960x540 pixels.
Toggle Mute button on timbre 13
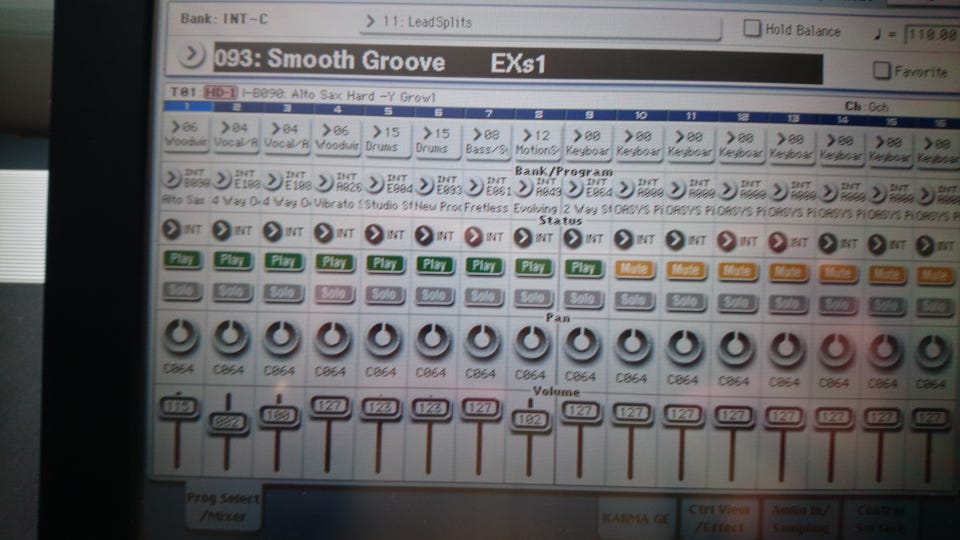788,272
